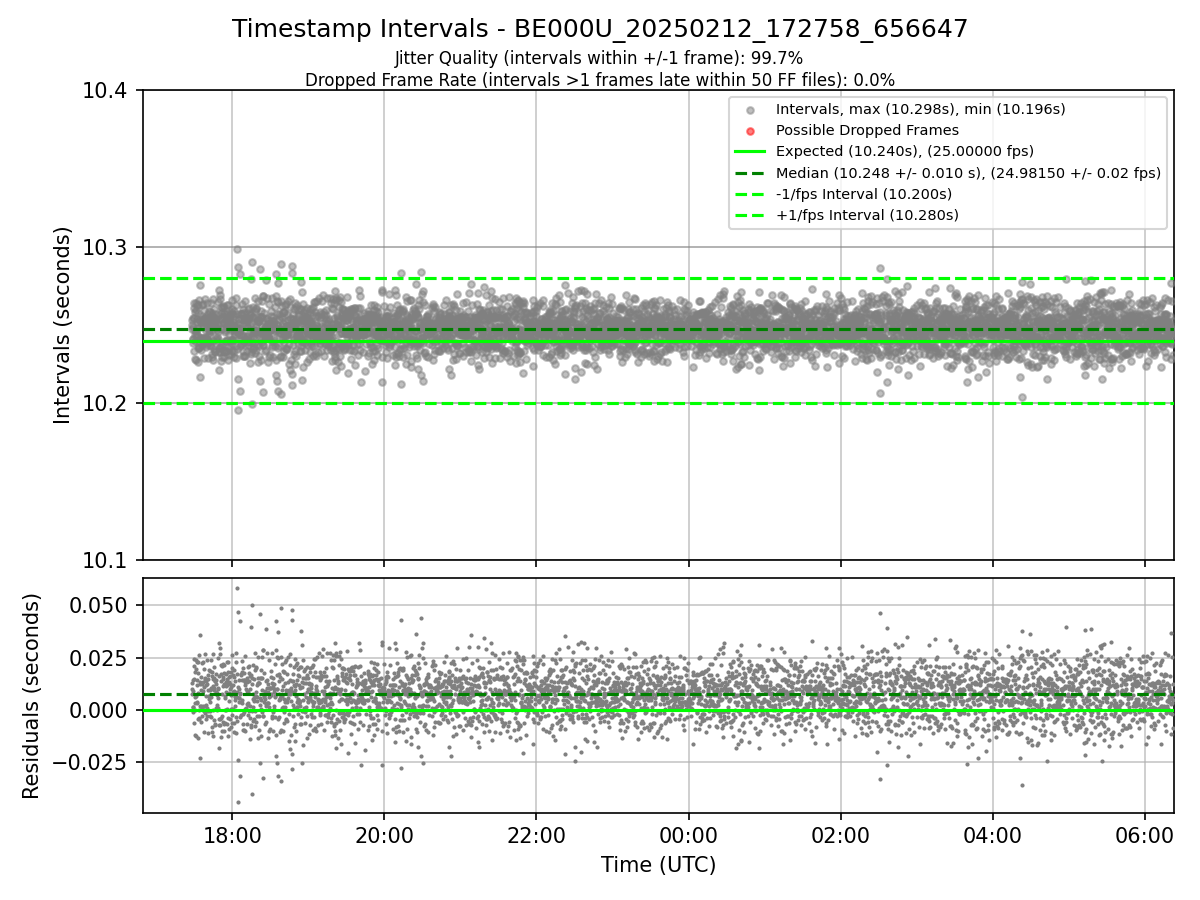Click the red dot marker beside Possible Dropped Frames
1200x900 pixels.
(750, 131)
